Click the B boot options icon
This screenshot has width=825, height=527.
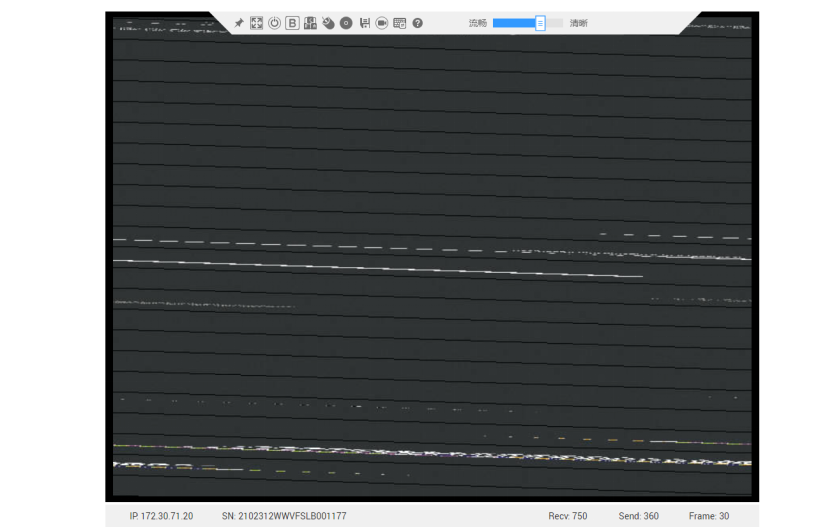(x=292, y=23)
